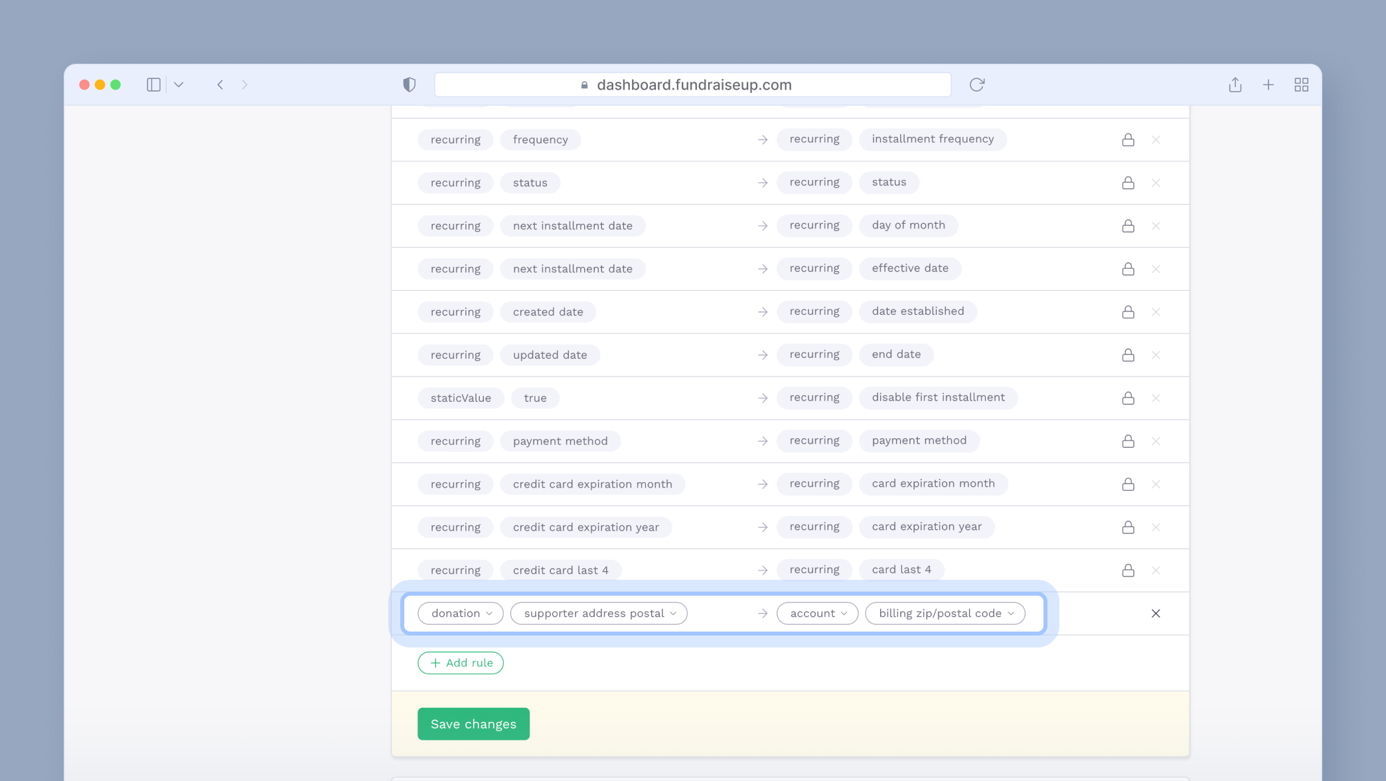Toggle the lock on the disable first installment row

coord(1128,398)
